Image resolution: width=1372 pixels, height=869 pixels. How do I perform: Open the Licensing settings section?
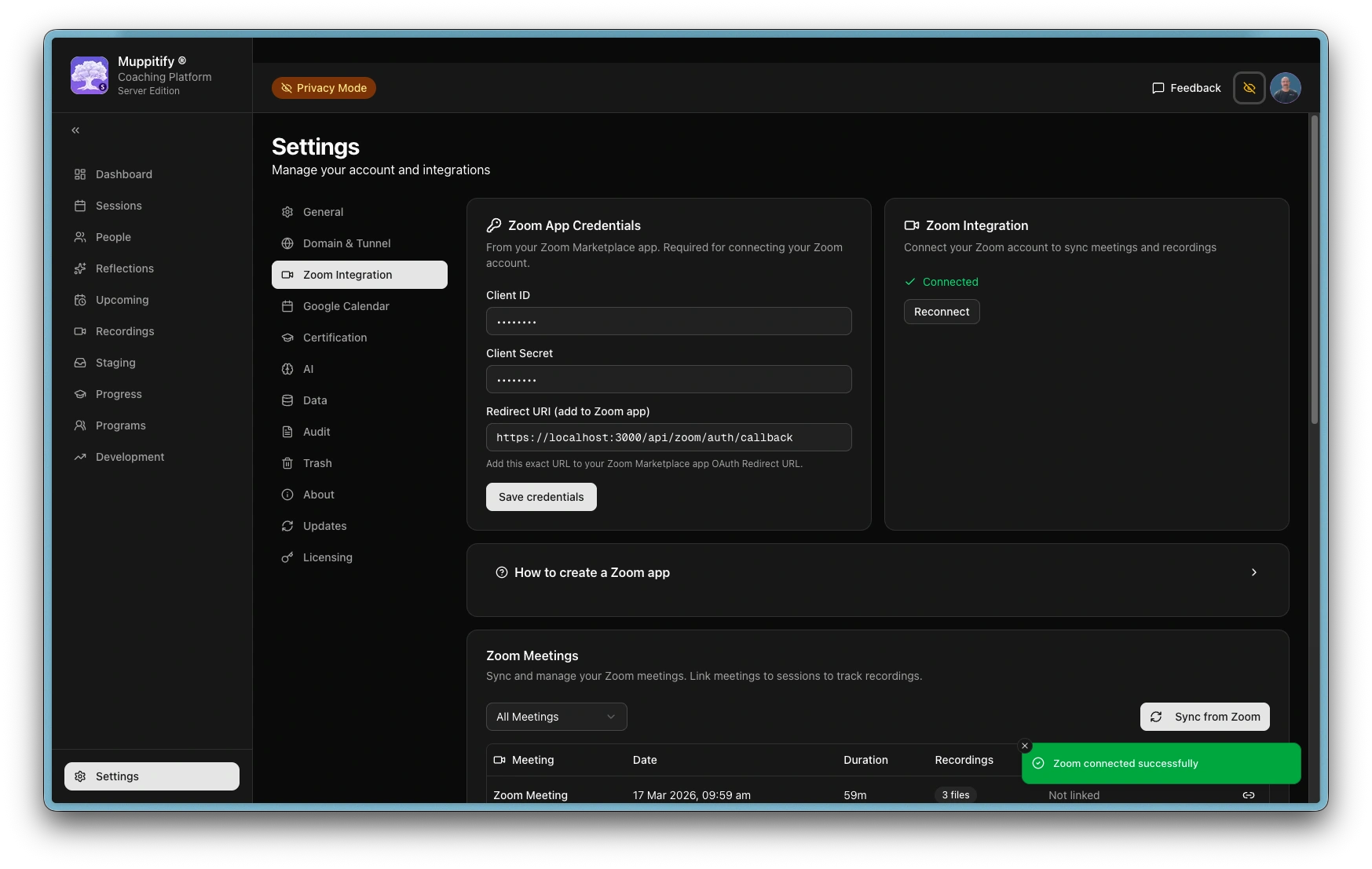[327, 557]
